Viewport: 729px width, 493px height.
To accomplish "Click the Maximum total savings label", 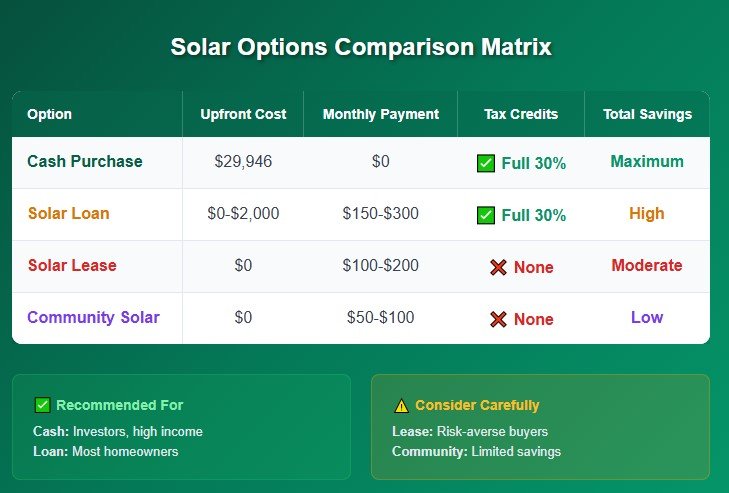I will [647, 162].
